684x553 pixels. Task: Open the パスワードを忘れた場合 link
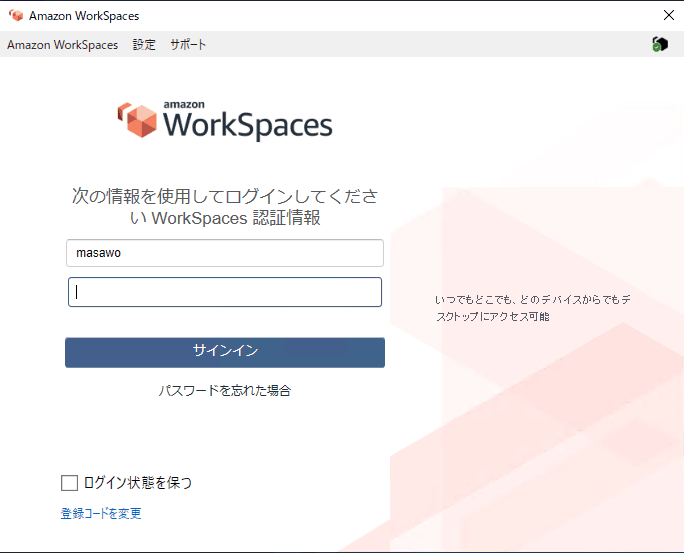(225, 390)
